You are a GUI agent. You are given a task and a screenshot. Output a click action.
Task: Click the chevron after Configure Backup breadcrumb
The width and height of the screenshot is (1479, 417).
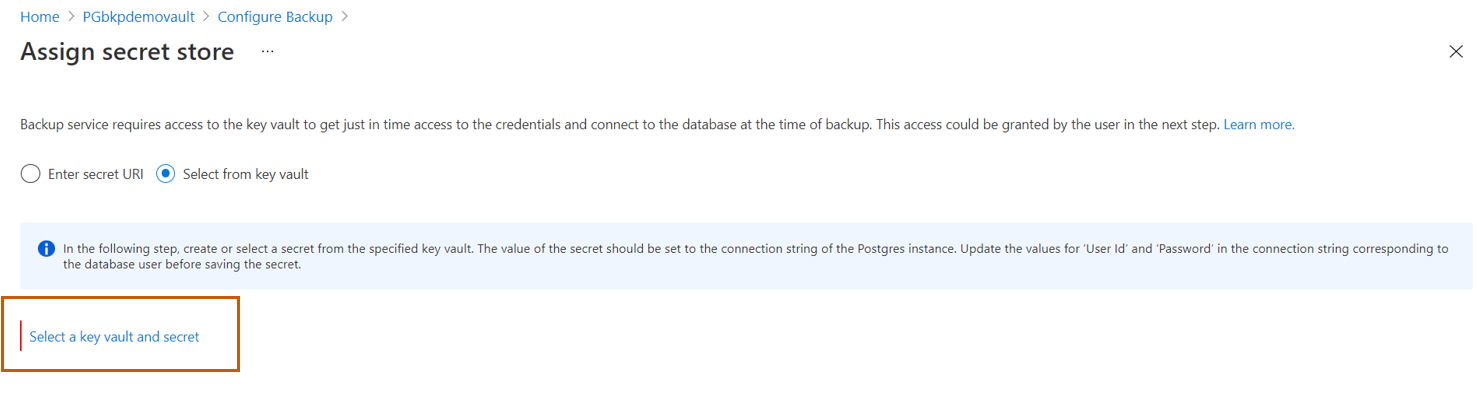345,17
